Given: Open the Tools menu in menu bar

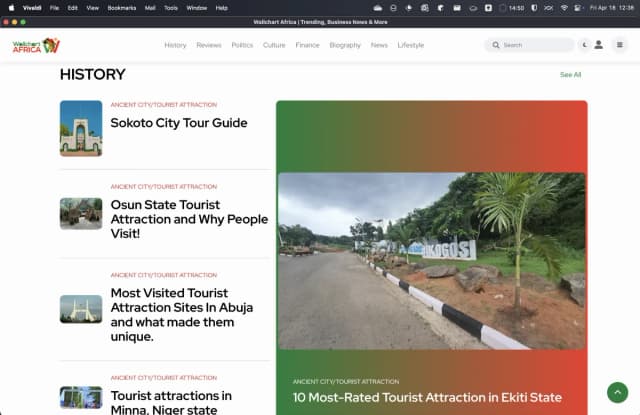Looking at the screenshot, I should click(x=171, y=7).
